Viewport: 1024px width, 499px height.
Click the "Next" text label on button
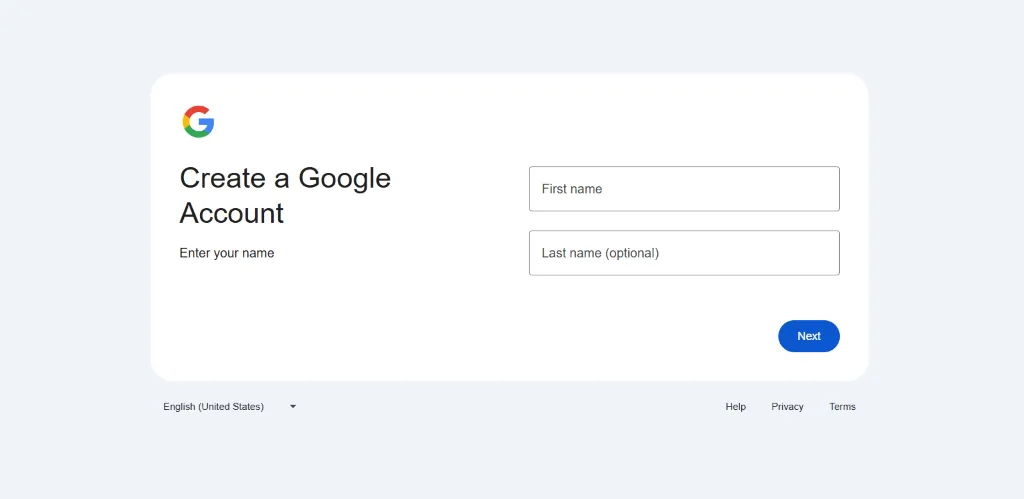click(809, 336)
